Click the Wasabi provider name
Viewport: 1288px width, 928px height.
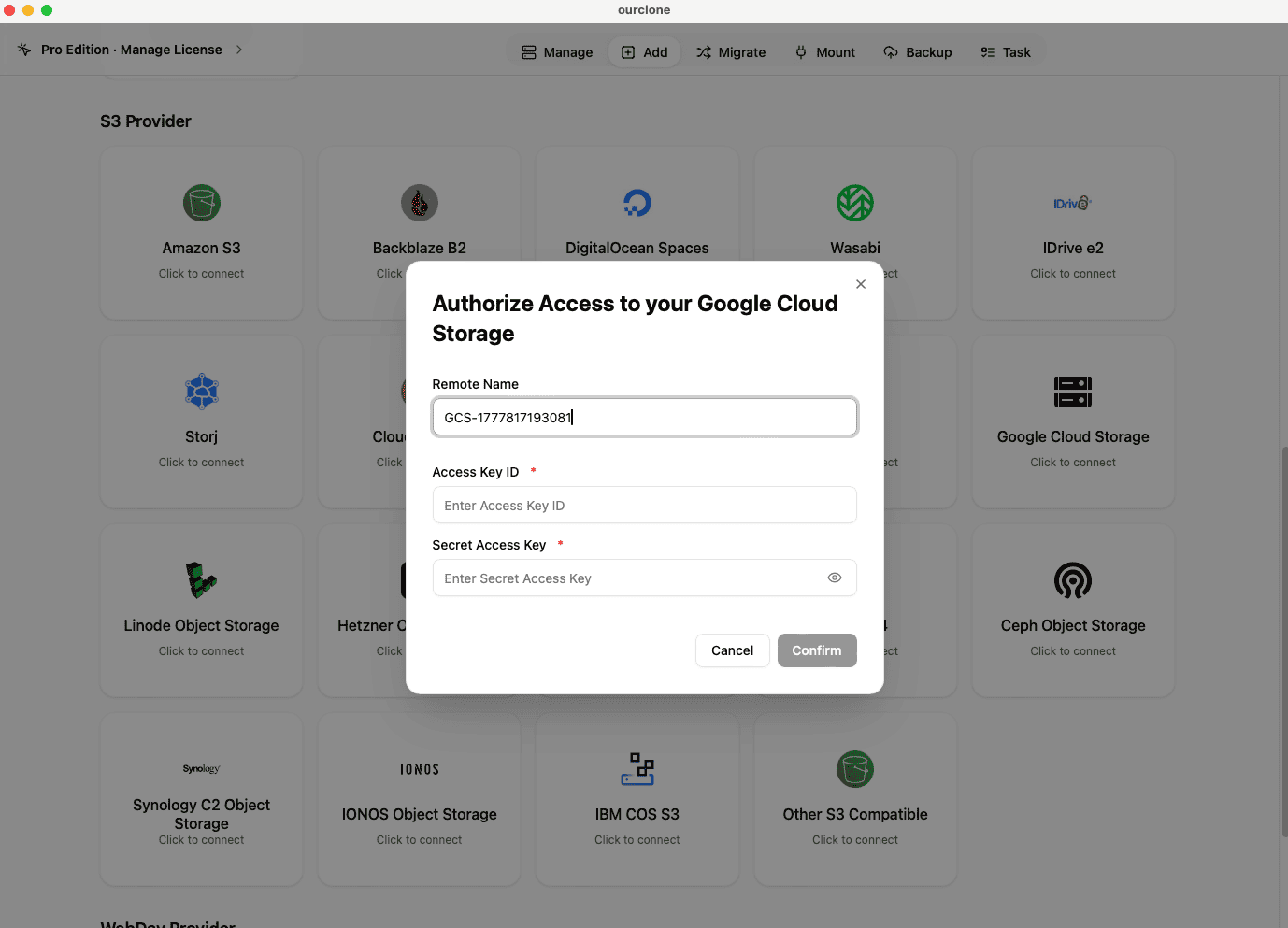[855, 248]
